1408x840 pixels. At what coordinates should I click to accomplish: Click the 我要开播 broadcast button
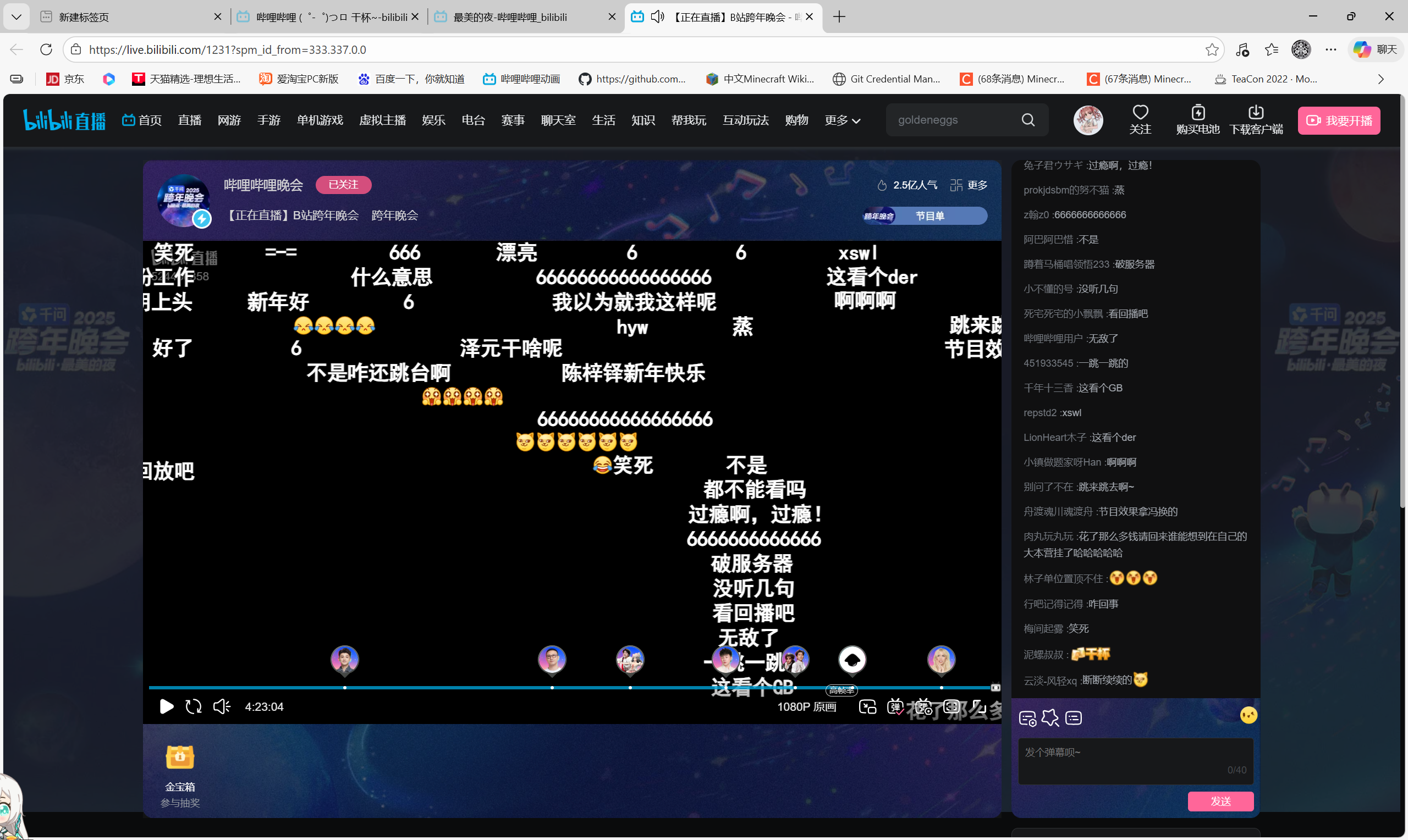point(1339,120)
